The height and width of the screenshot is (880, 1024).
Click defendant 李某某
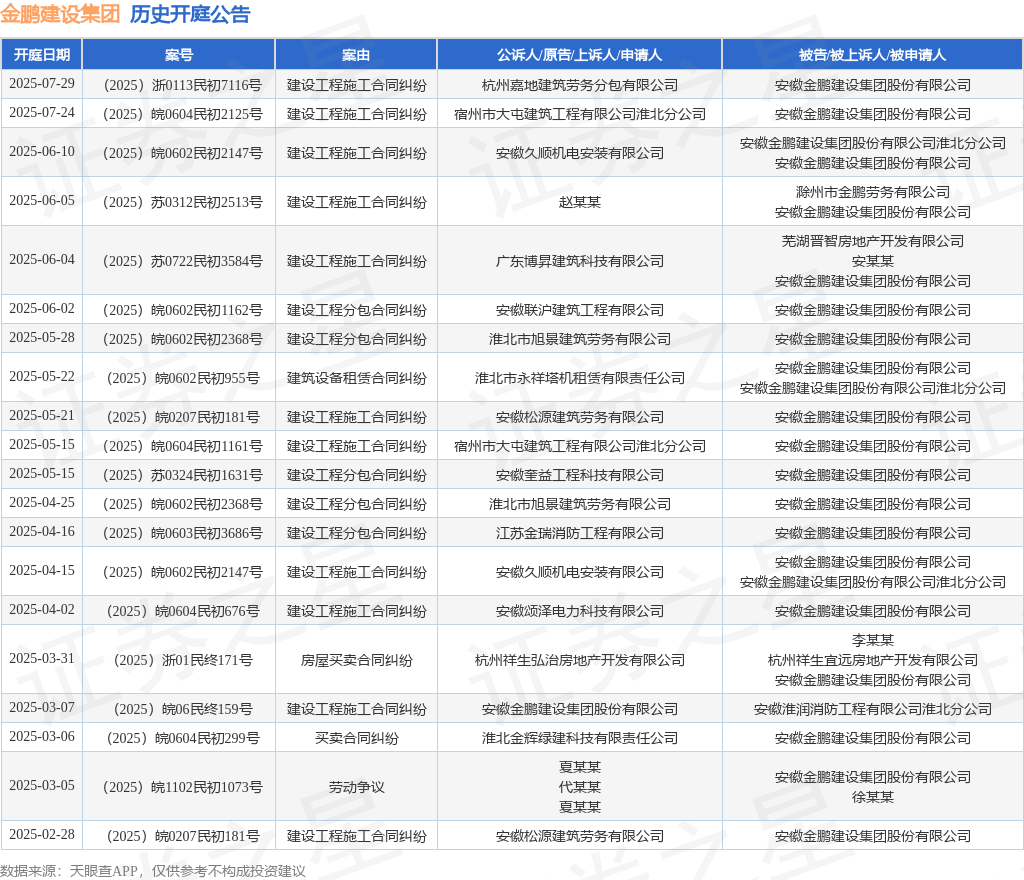[872, 640]
